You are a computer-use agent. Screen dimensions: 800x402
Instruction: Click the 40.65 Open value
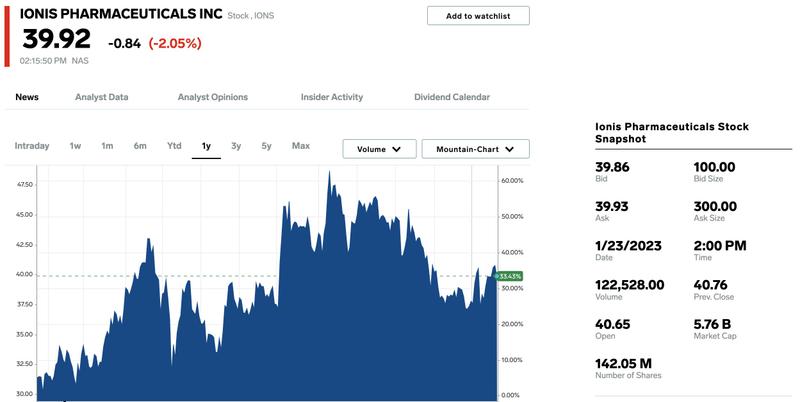point(613,324)
